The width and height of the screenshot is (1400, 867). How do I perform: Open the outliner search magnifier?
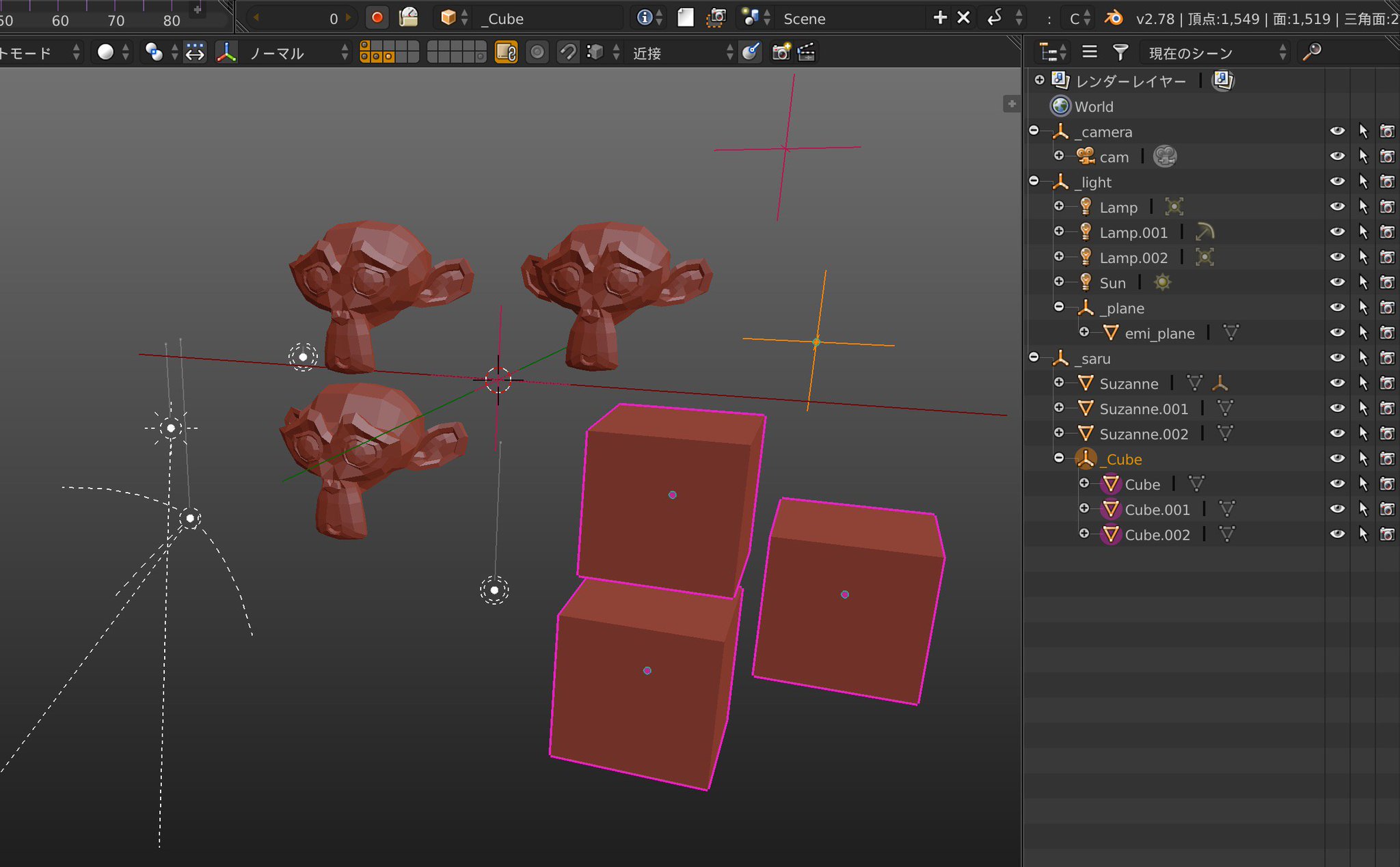[1312, 52]
